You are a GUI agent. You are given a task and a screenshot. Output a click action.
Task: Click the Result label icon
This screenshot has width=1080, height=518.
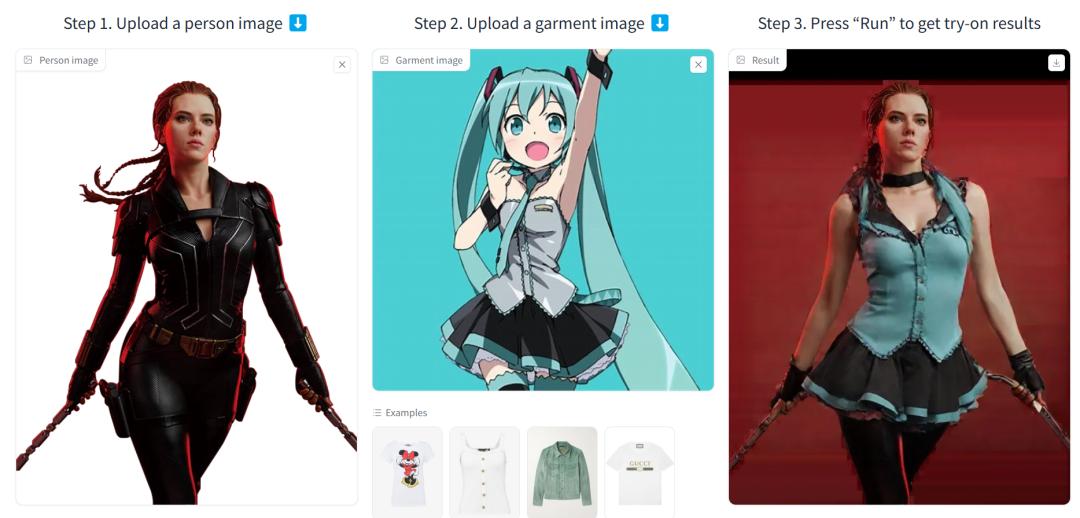pyautogui.click(x=740, y=60)
